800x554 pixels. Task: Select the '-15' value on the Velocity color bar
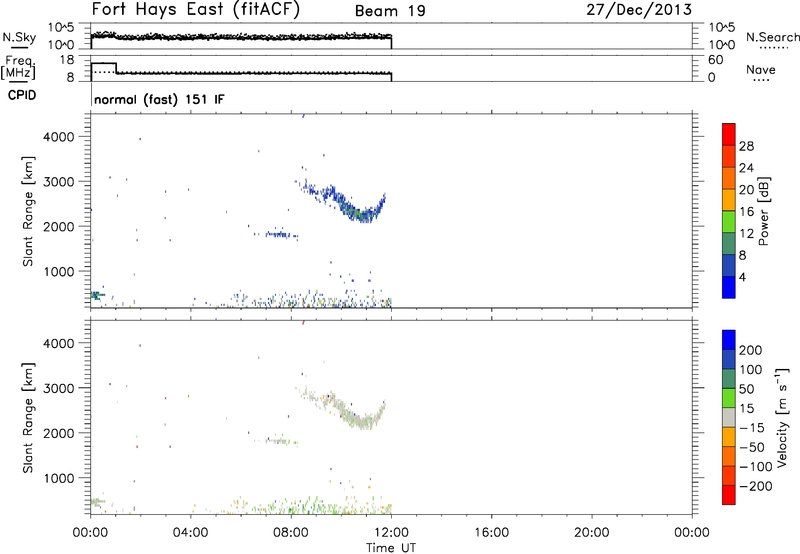[752, 428]
